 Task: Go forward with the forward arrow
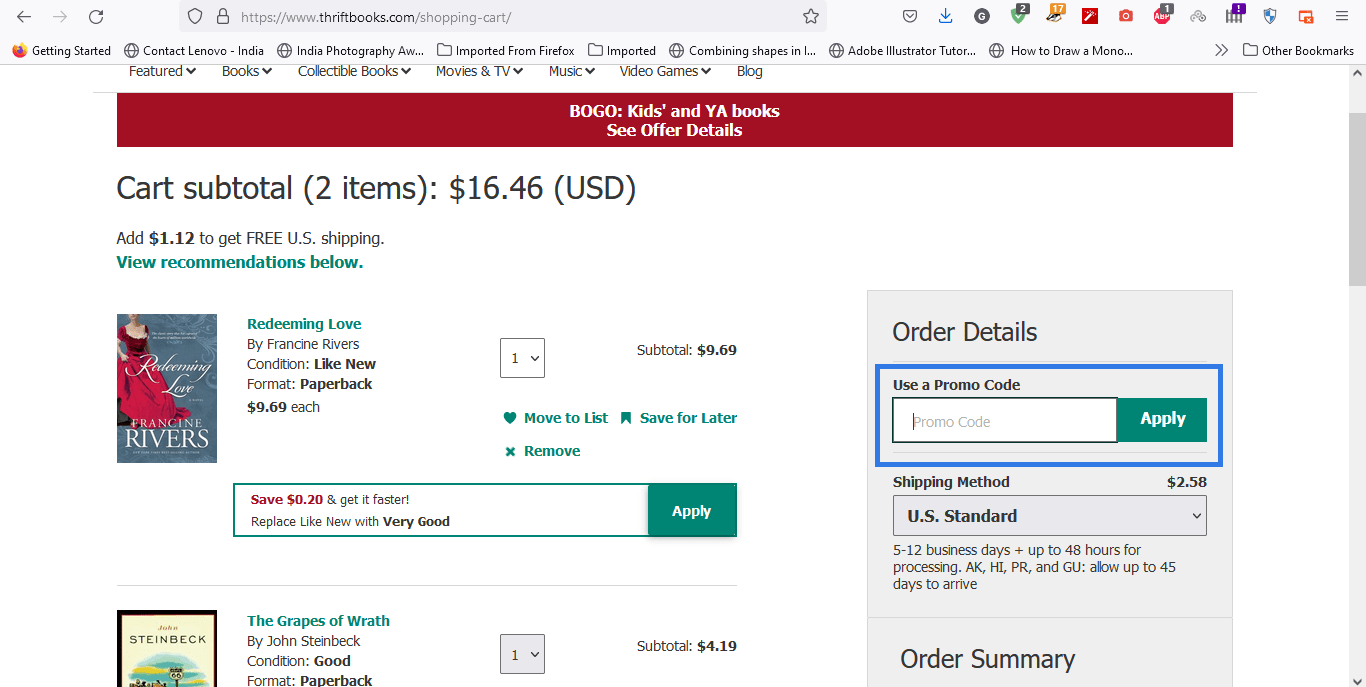point(60,17)
